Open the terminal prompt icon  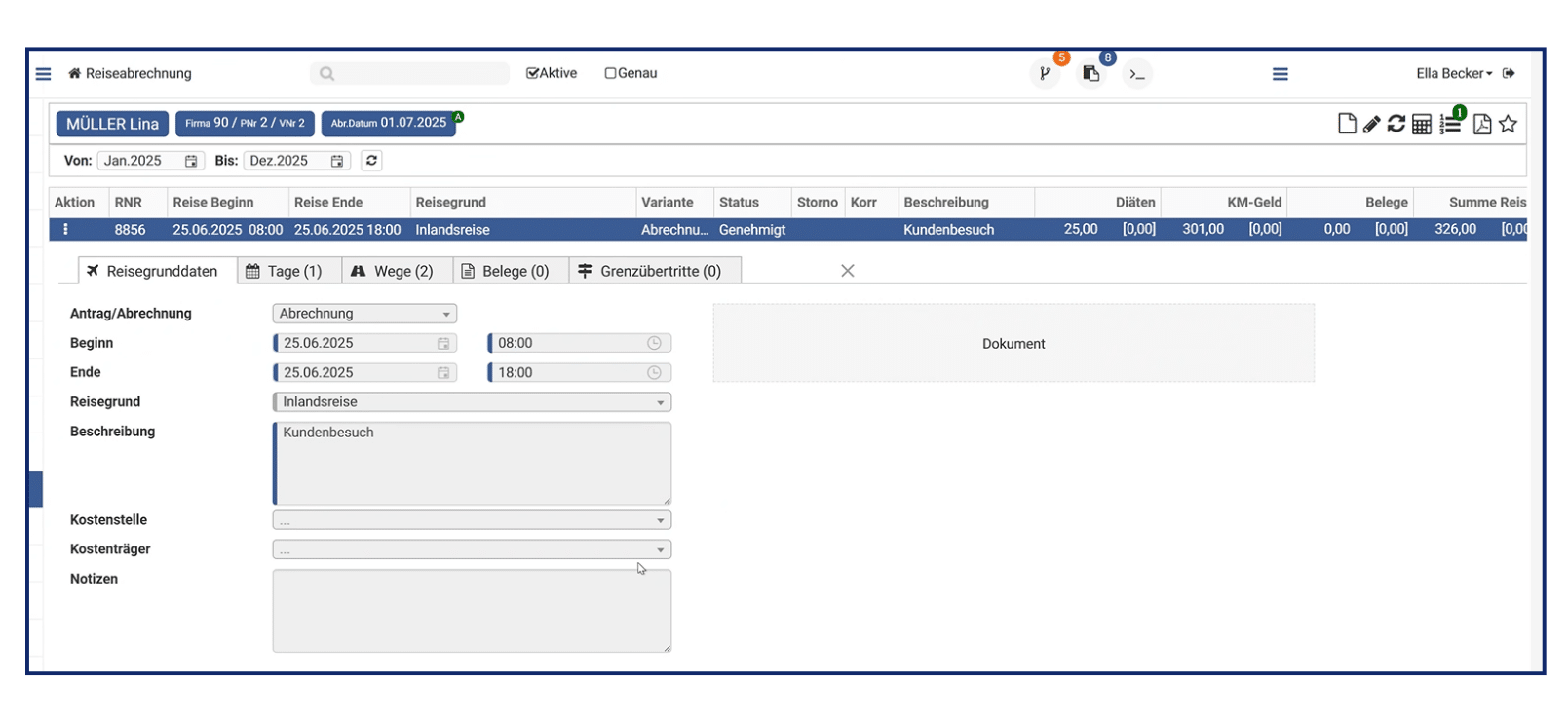pos(1137,74)
